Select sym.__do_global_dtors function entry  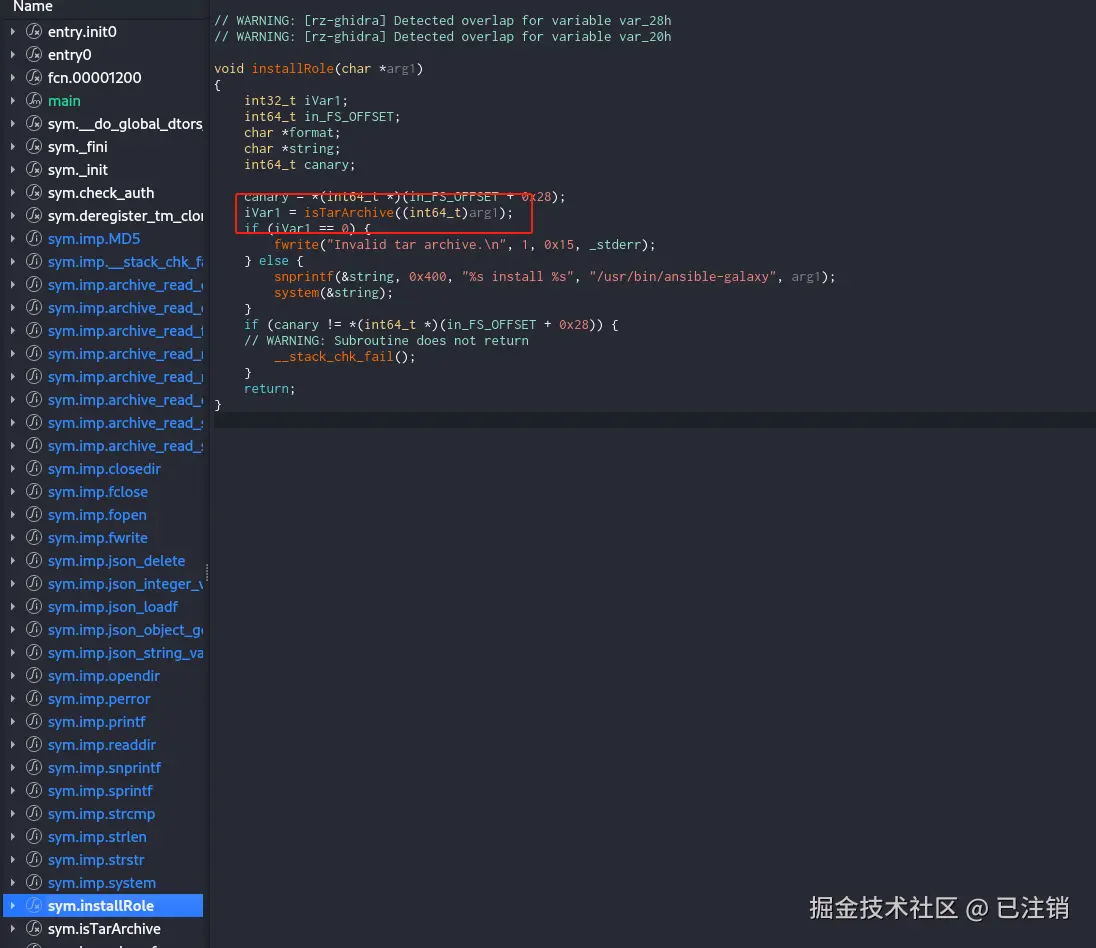click(125, 124)
